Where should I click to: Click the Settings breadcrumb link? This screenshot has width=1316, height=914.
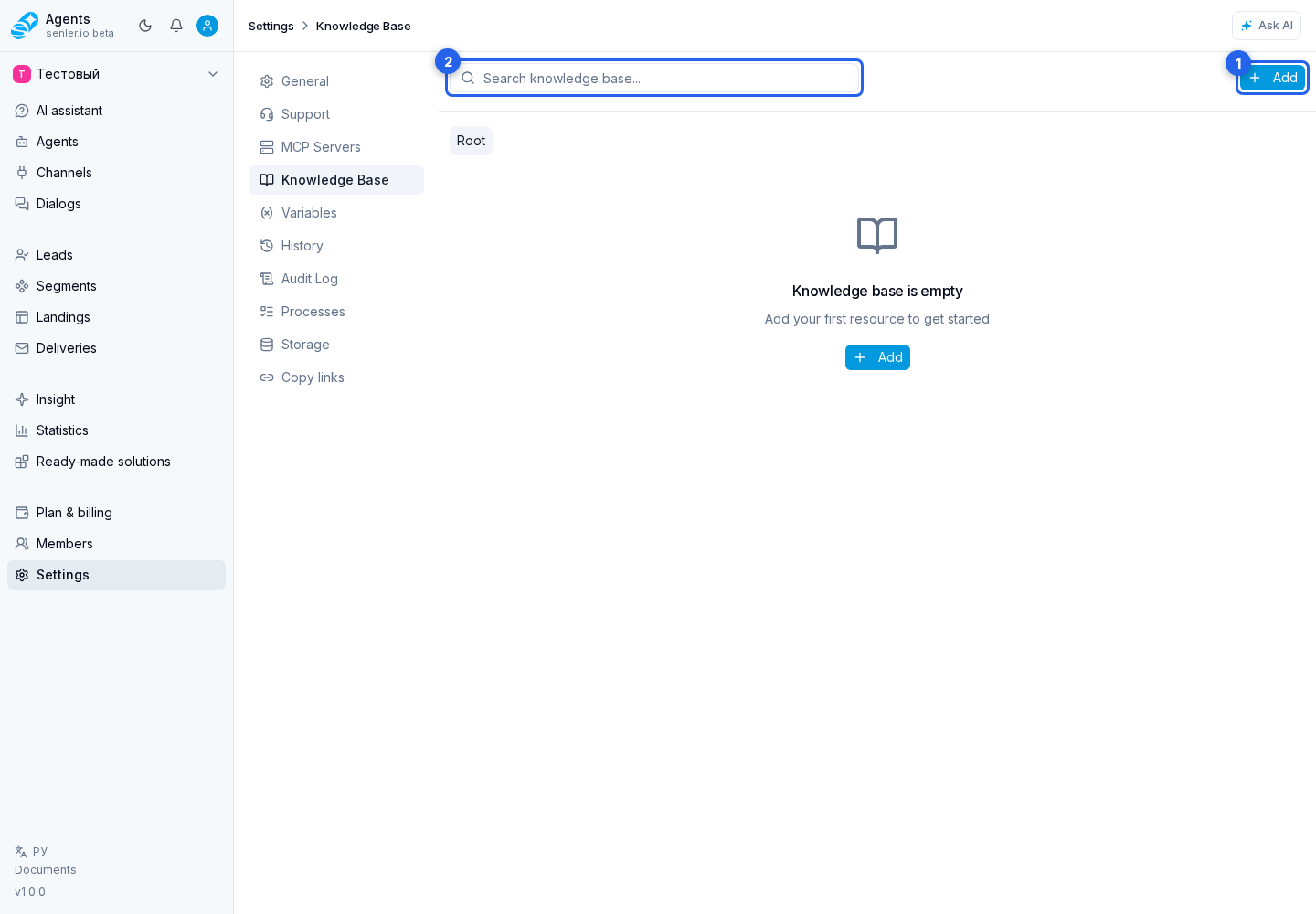pos(271,26)
